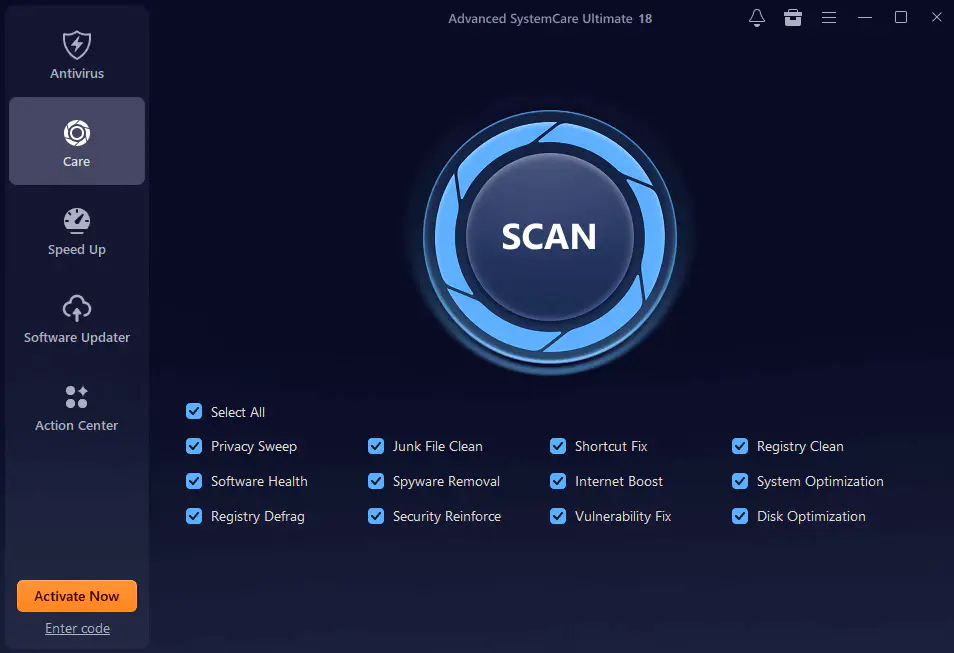954x653 pixels.
Task: Select the Care section icon
Action: (76, 140)
